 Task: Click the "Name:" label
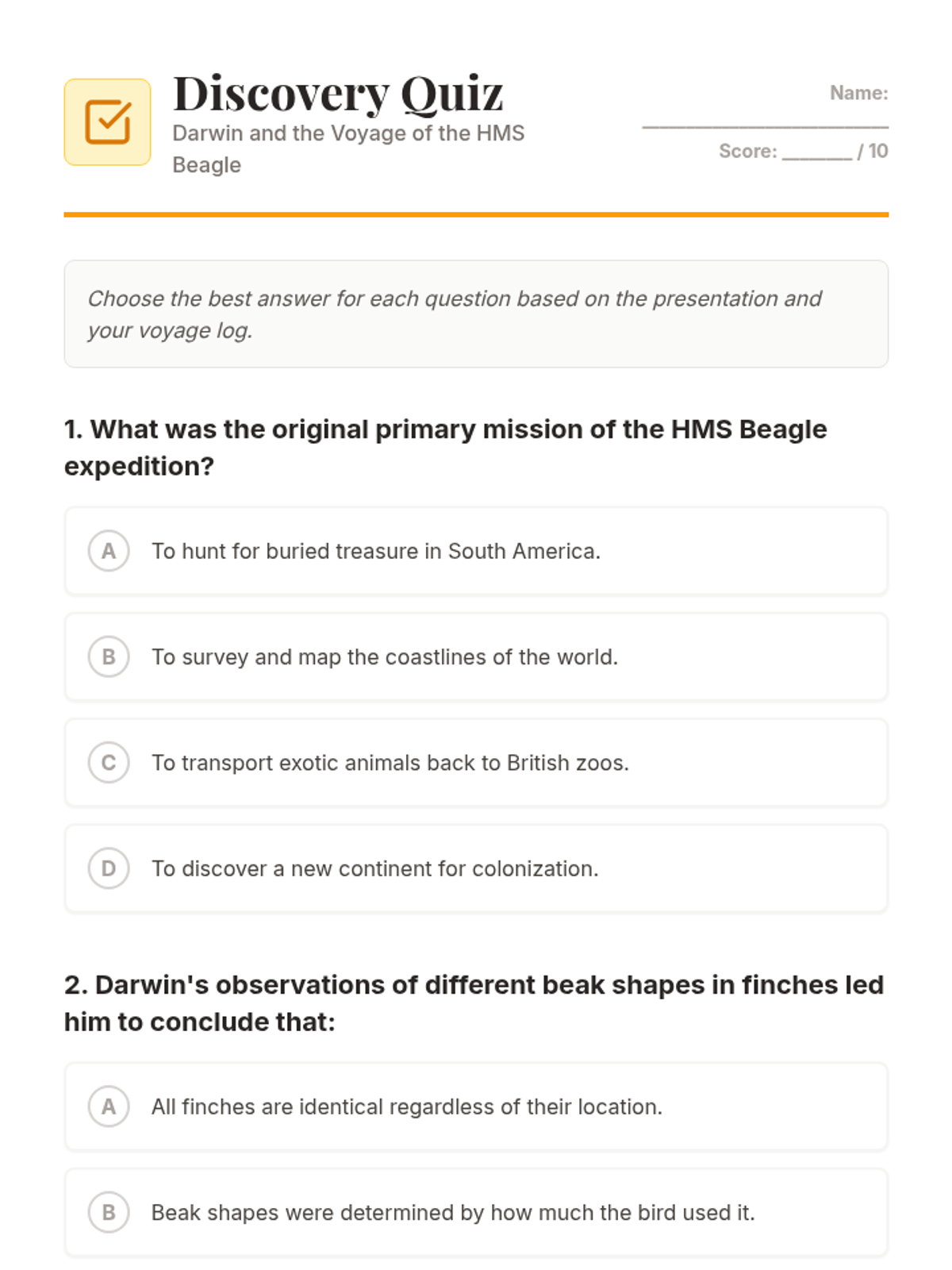pos(859,93)
